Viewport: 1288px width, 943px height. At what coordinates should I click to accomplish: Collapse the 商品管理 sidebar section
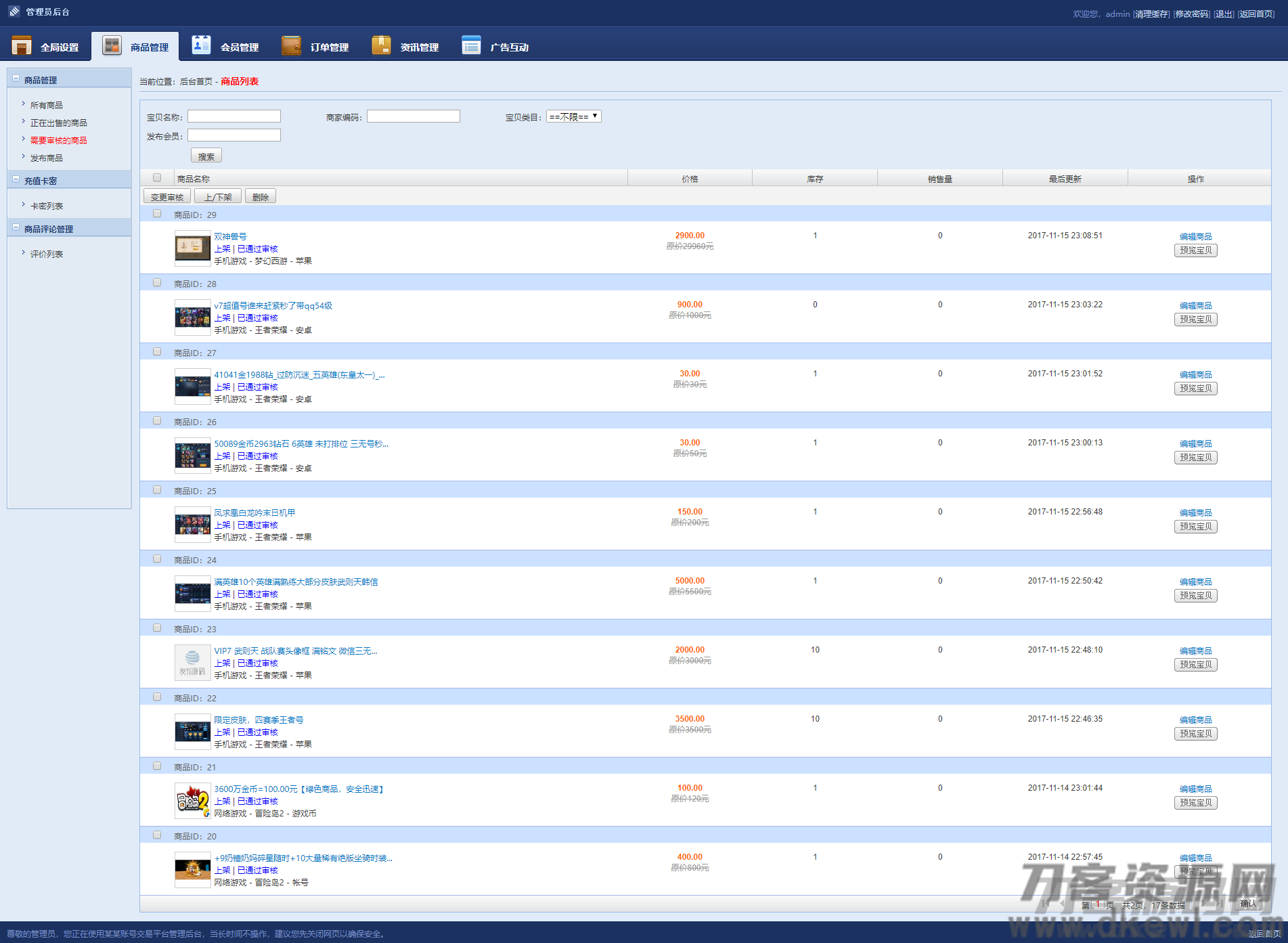[16, 79]
